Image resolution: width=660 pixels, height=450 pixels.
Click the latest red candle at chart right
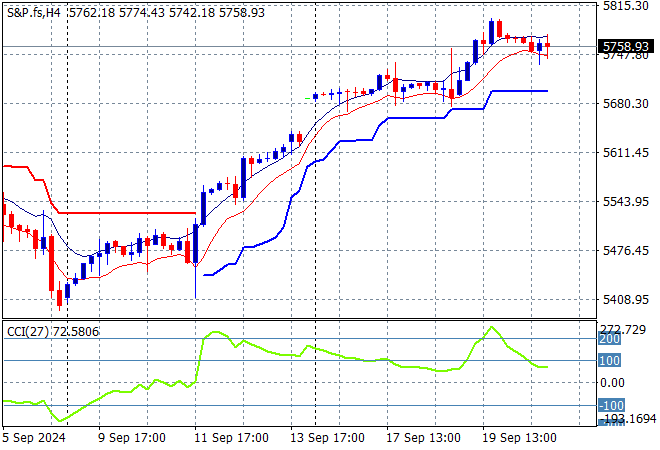pos(547,45)
